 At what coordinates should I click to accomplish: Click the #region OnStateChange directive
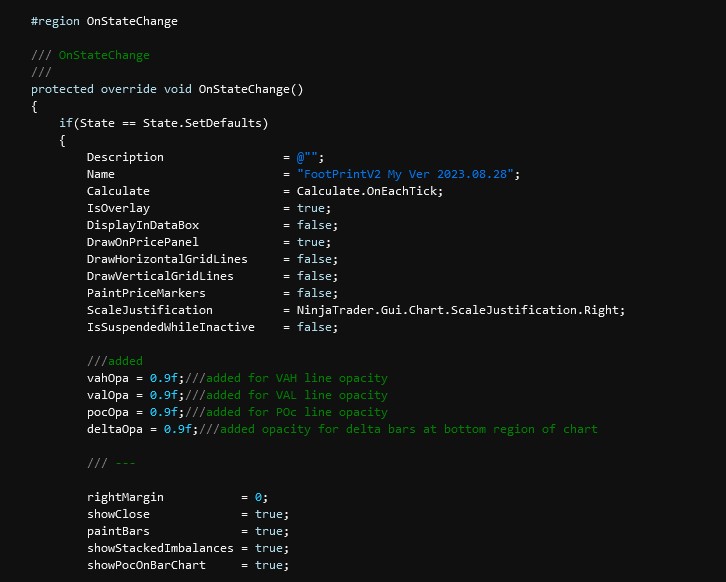[104, 21]
